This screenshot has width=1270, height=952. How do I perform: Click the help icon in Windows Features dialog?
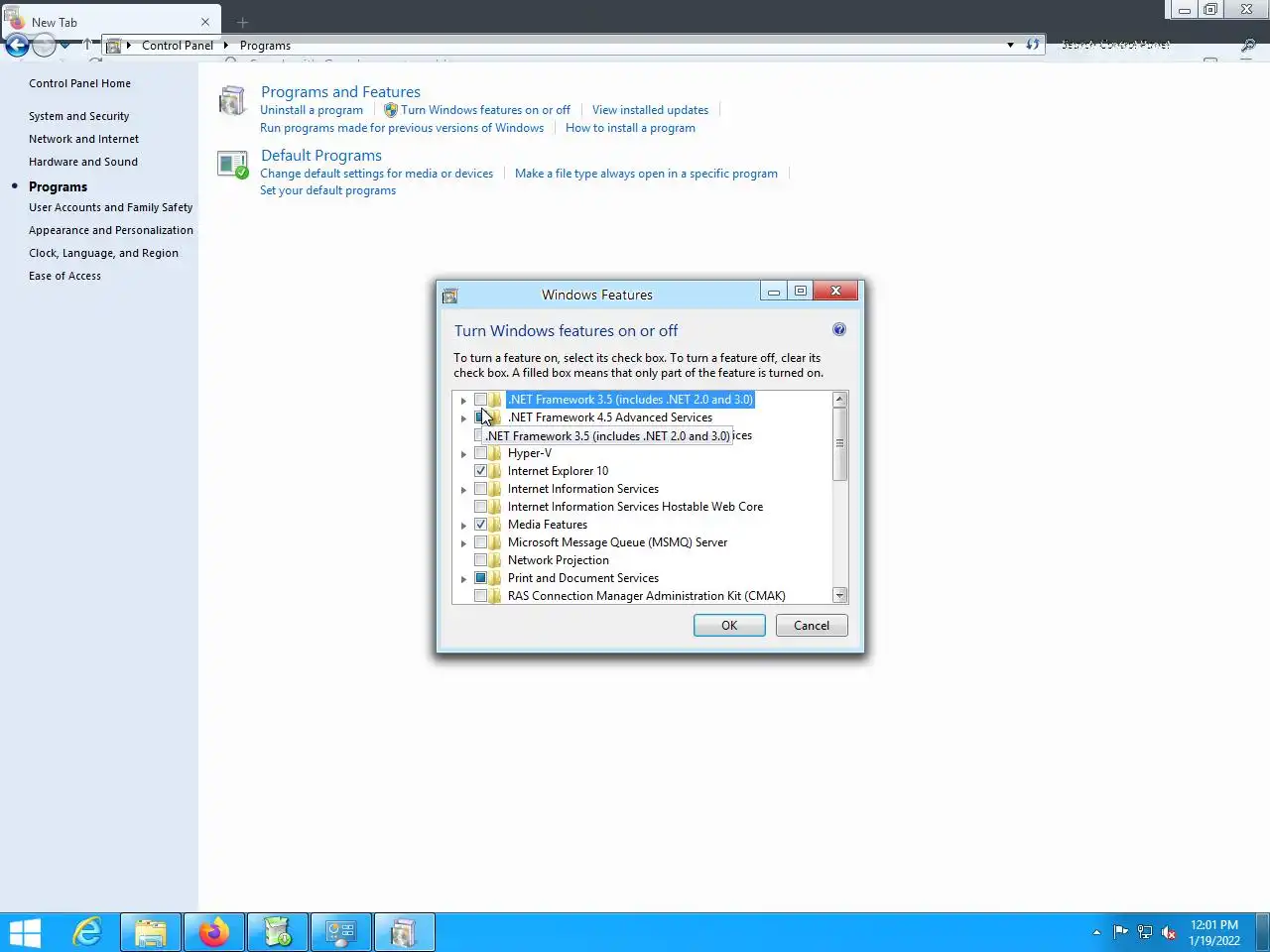click(839, 330)
